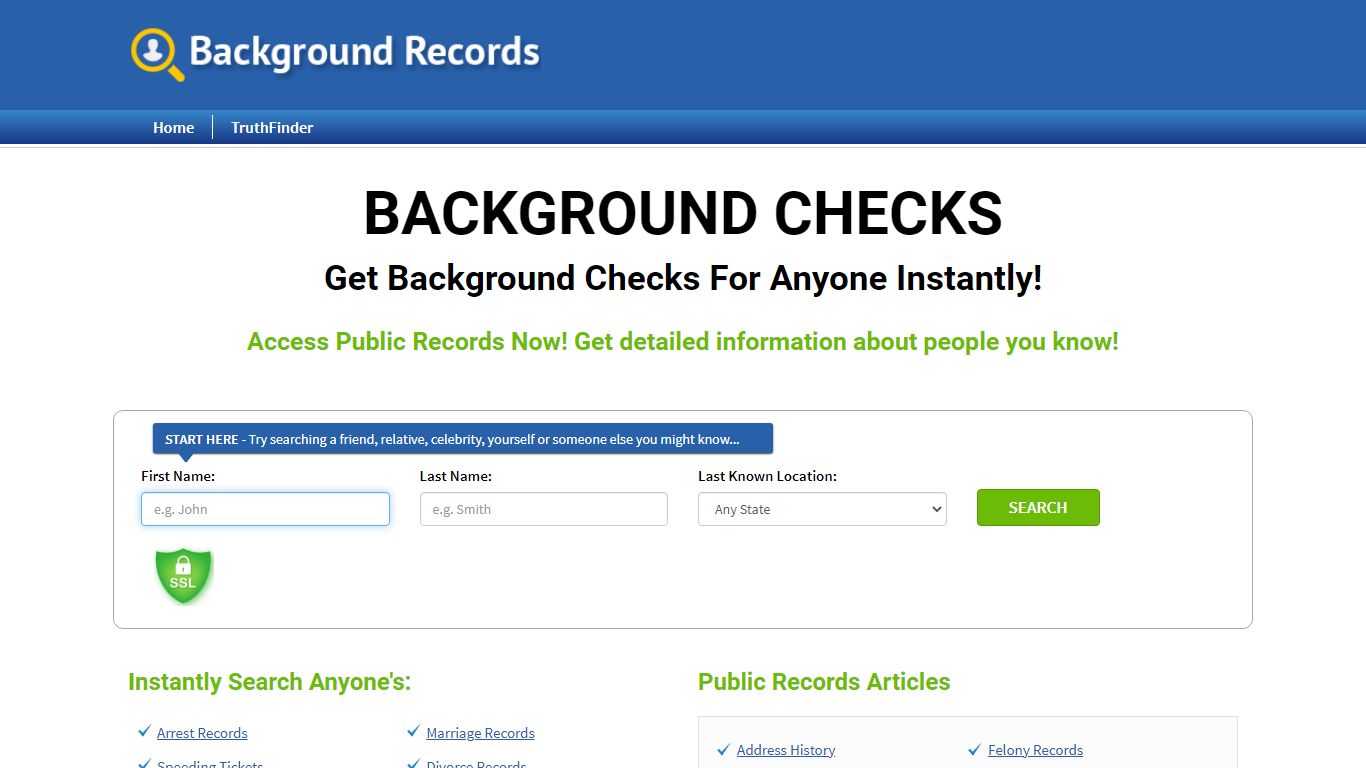
Task: Open the Address History article link
Action: point(786,750)
